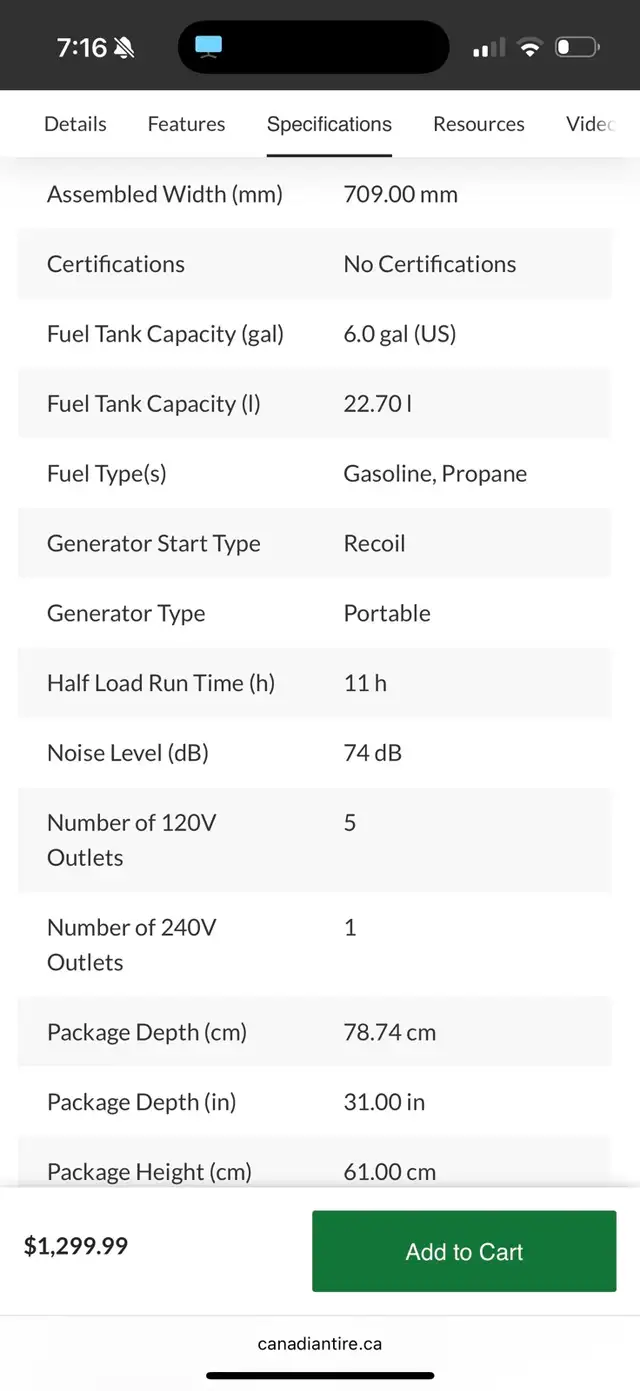Image resolution: width=640 pixels, height=1391 pixels.
Task: Open the partially visible Videos tab
Action: pyautogui.click(x=591, y=124)
